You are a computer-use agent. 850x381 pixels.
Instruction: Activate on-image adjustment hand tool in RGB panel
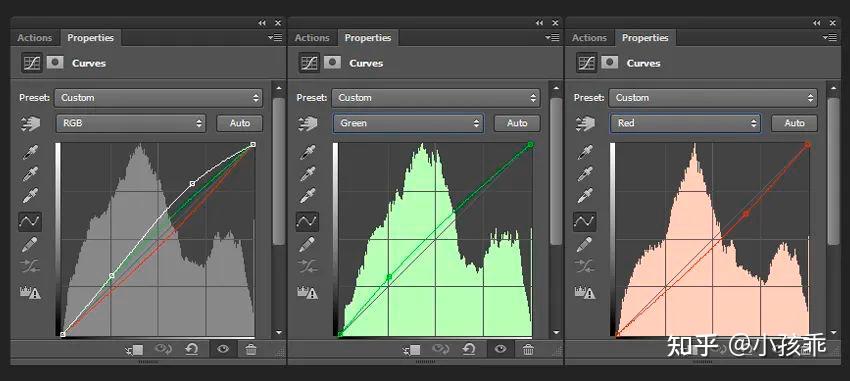pyautogui.click(x=31, y=124)
